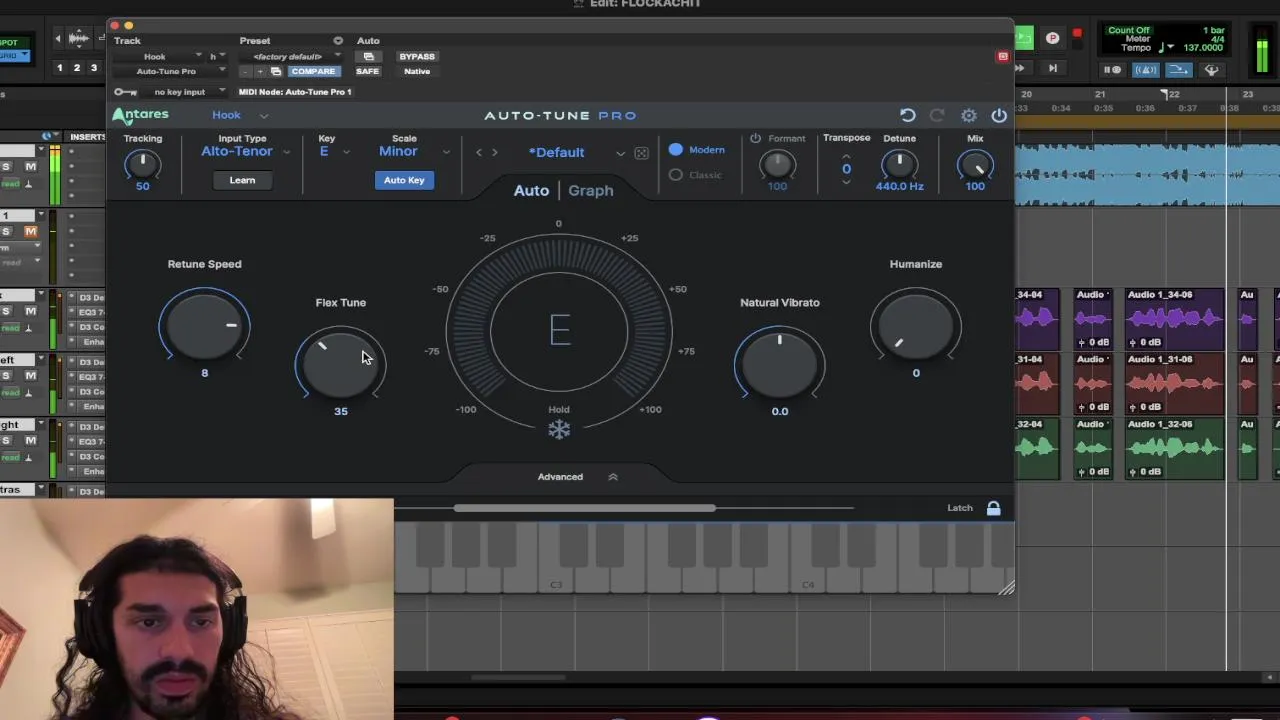Increase Transpose with the up arrow

(x=846, y=156)
